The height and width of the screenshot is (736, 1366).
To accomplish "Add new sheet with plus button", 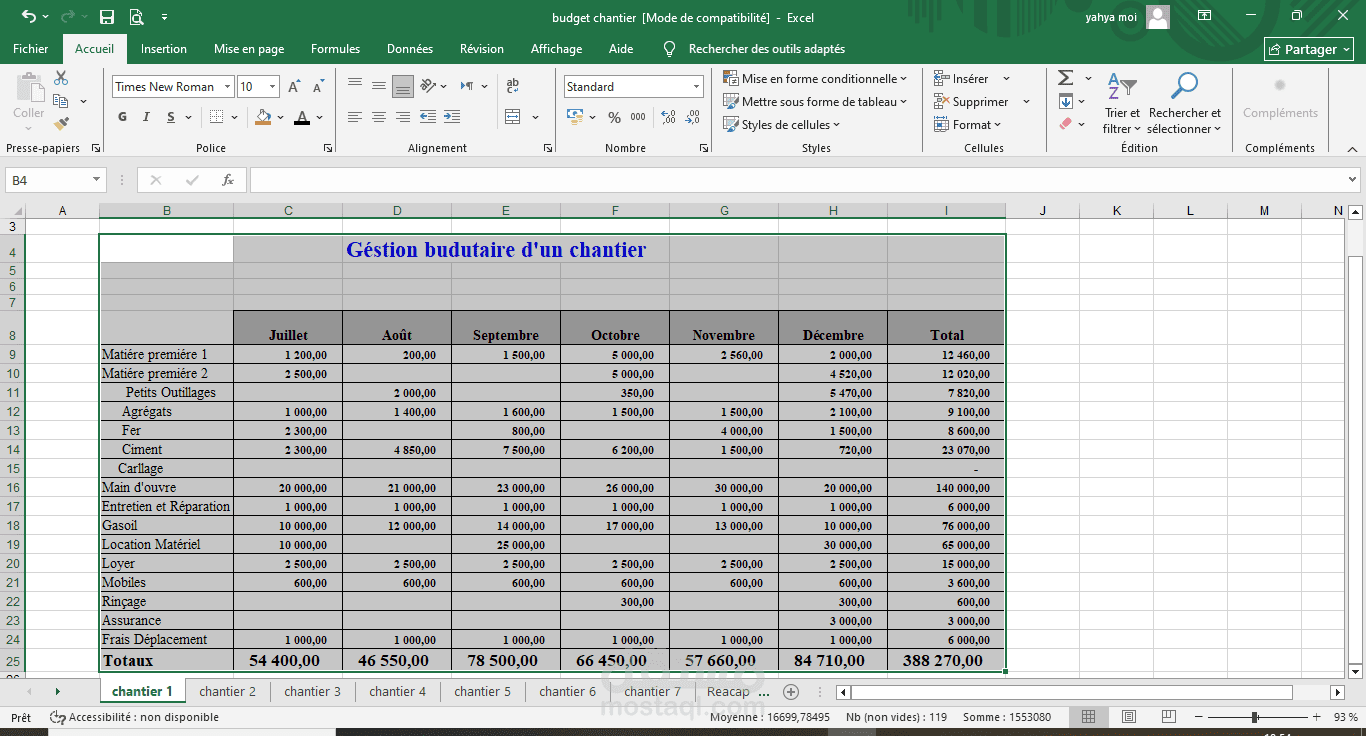I will 790,691.
